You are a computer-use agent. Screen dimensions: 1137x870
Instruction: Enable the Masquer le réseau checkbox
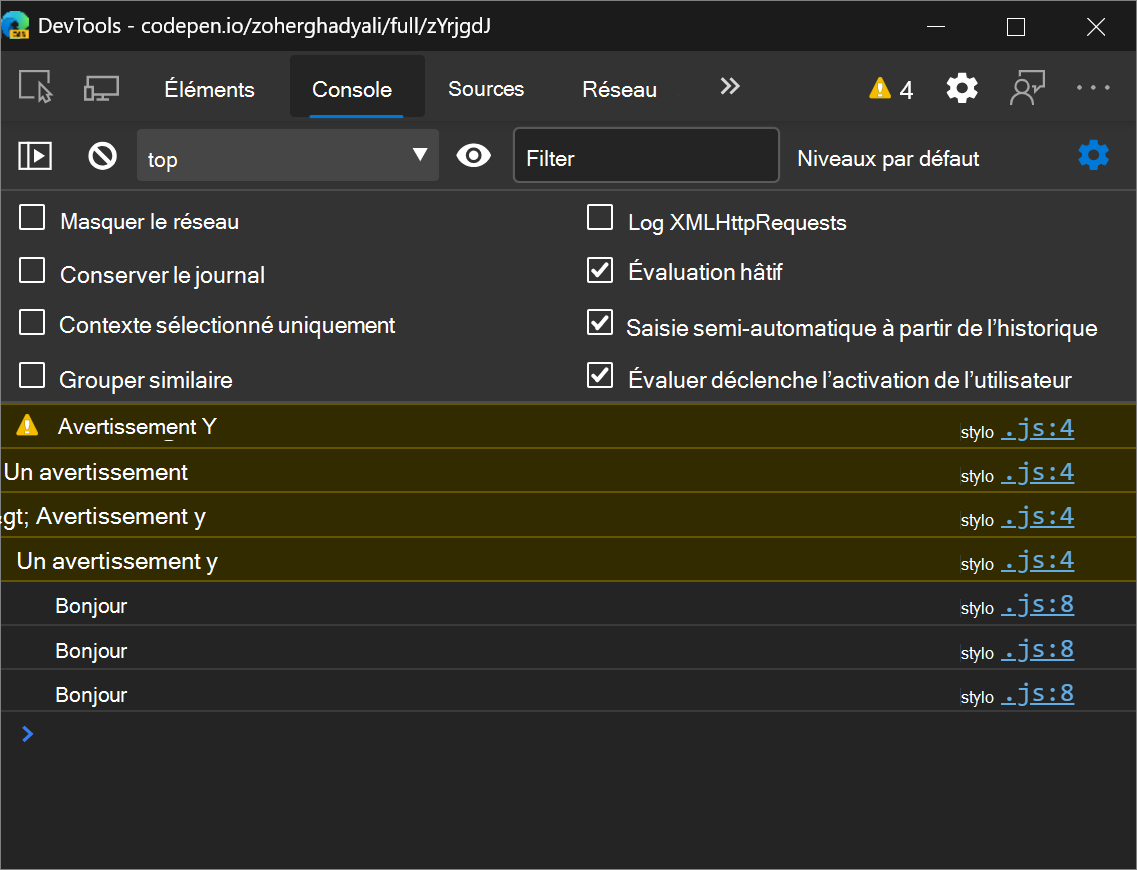pyautogui.click(x=32, y=218)
